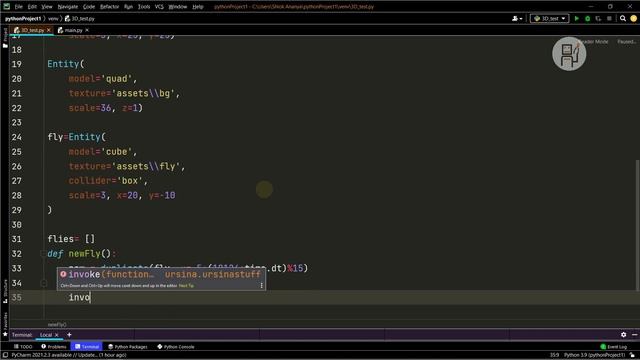This screenshot has width=640, height=360.
Task: Select the Local terminal tab
Action: [x=46, y=335]
